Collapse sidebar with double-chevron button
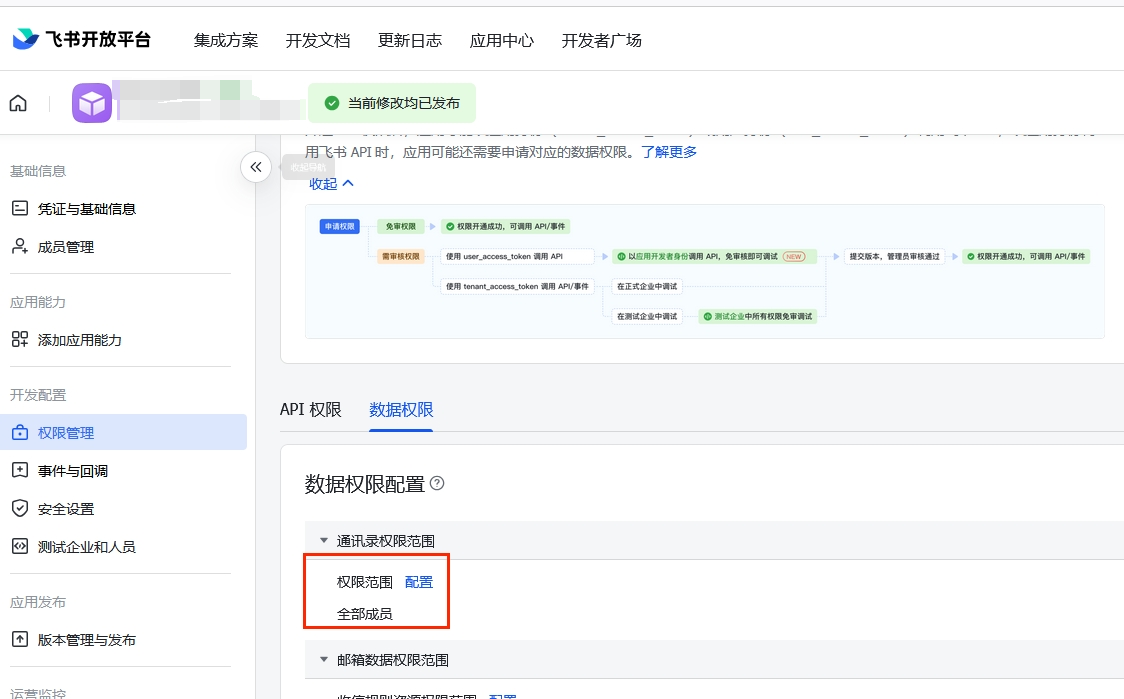The image size is (1124, 699). click(256, 167)
